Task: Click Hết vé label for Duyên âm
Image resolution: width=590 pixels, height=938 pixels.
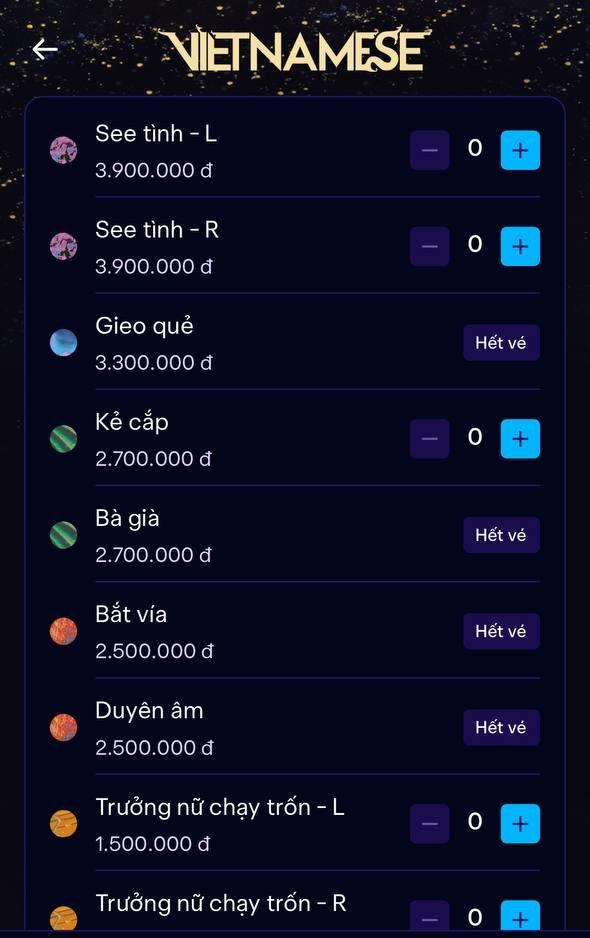Action: click(x=501, y=727)
